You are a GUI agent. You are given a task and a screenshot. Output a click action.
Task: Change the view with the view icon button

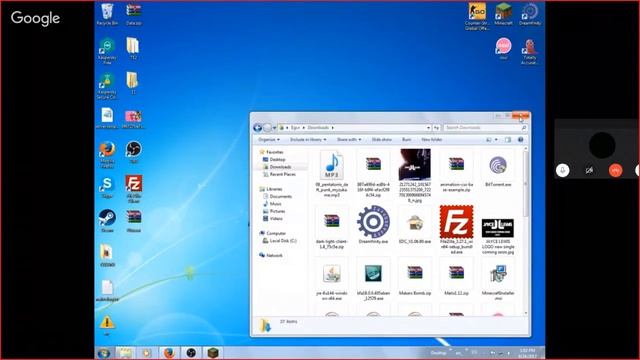pos(489,140)
